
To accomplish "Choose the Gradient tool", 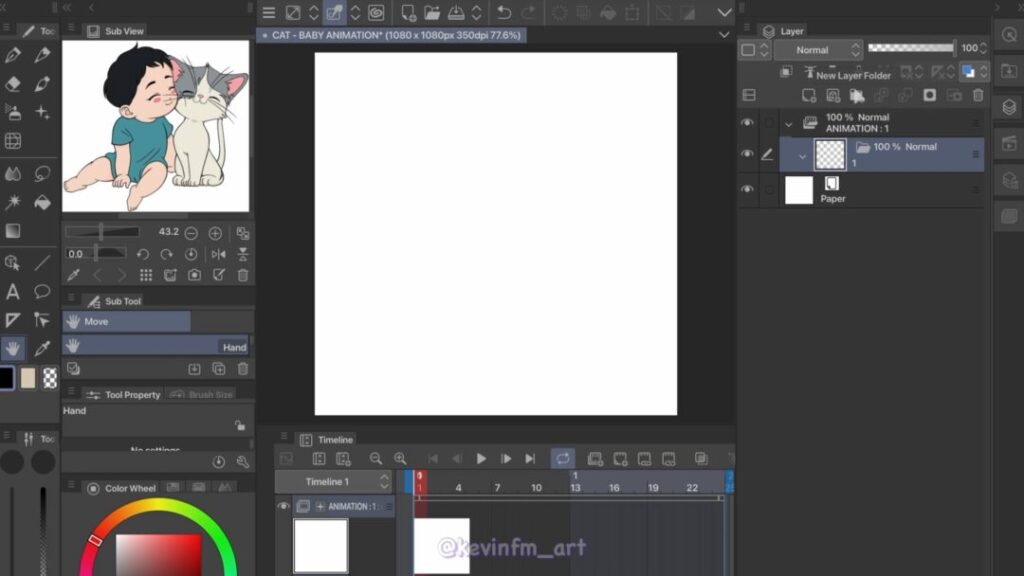I will 13,231.
